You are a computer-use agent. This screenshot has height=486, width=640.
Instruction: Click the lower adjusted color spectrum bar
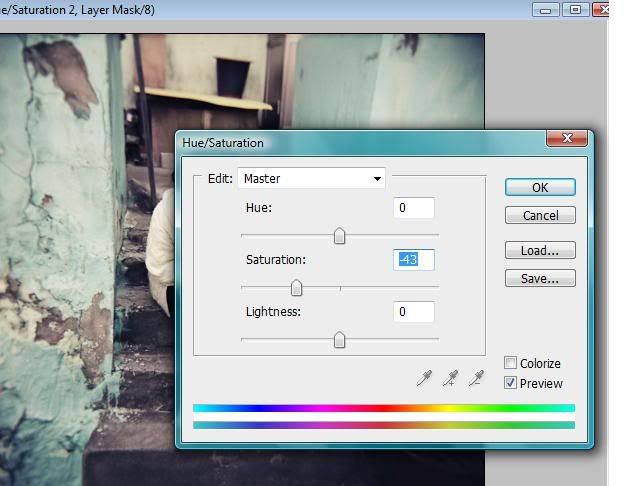point(384,425)
